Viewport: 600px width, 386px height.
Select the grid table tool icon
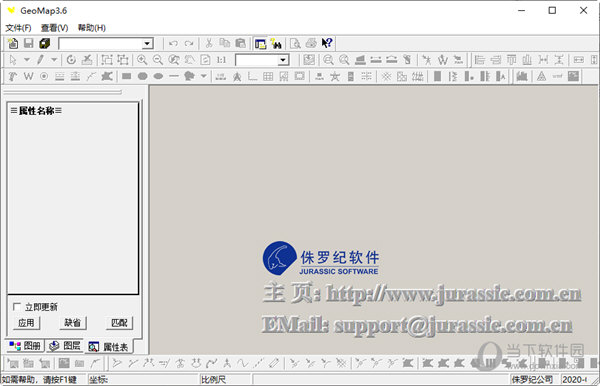tap(268, 77)
